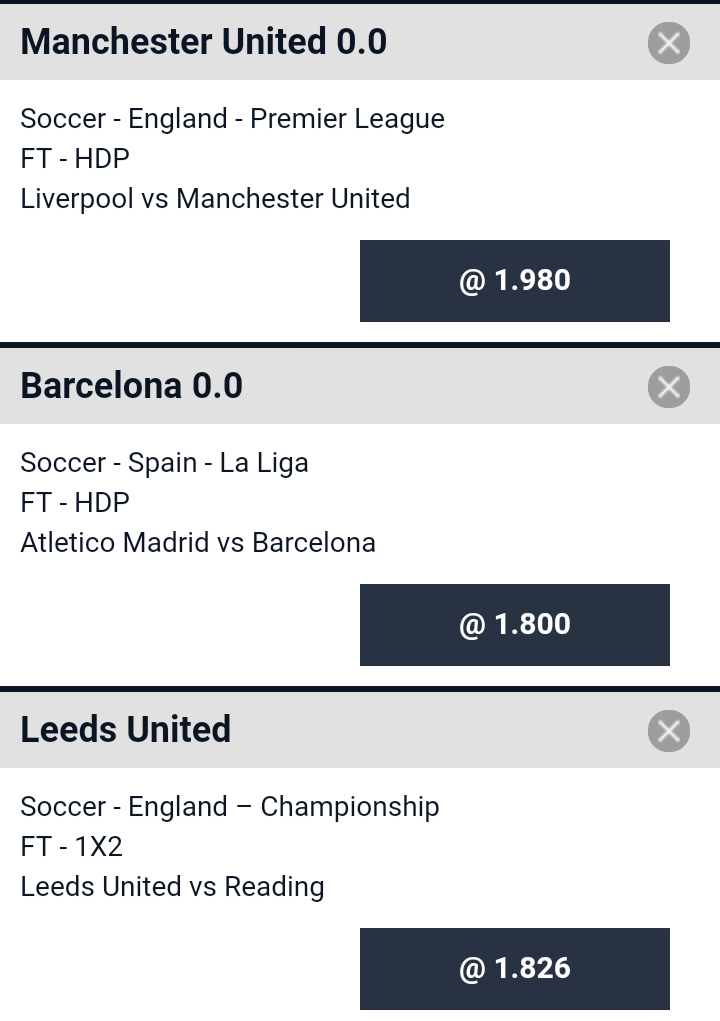Click Soccer - England - Premier League text
Image resolution: width=720 pixels, height=1021 pixels.
(232, 119)
